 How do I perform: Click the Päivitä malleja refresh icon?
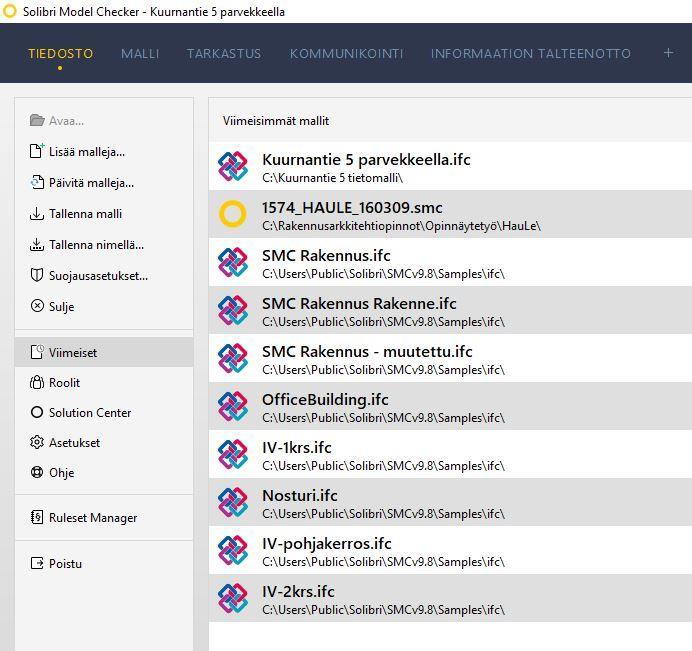[x=37, y=182]
